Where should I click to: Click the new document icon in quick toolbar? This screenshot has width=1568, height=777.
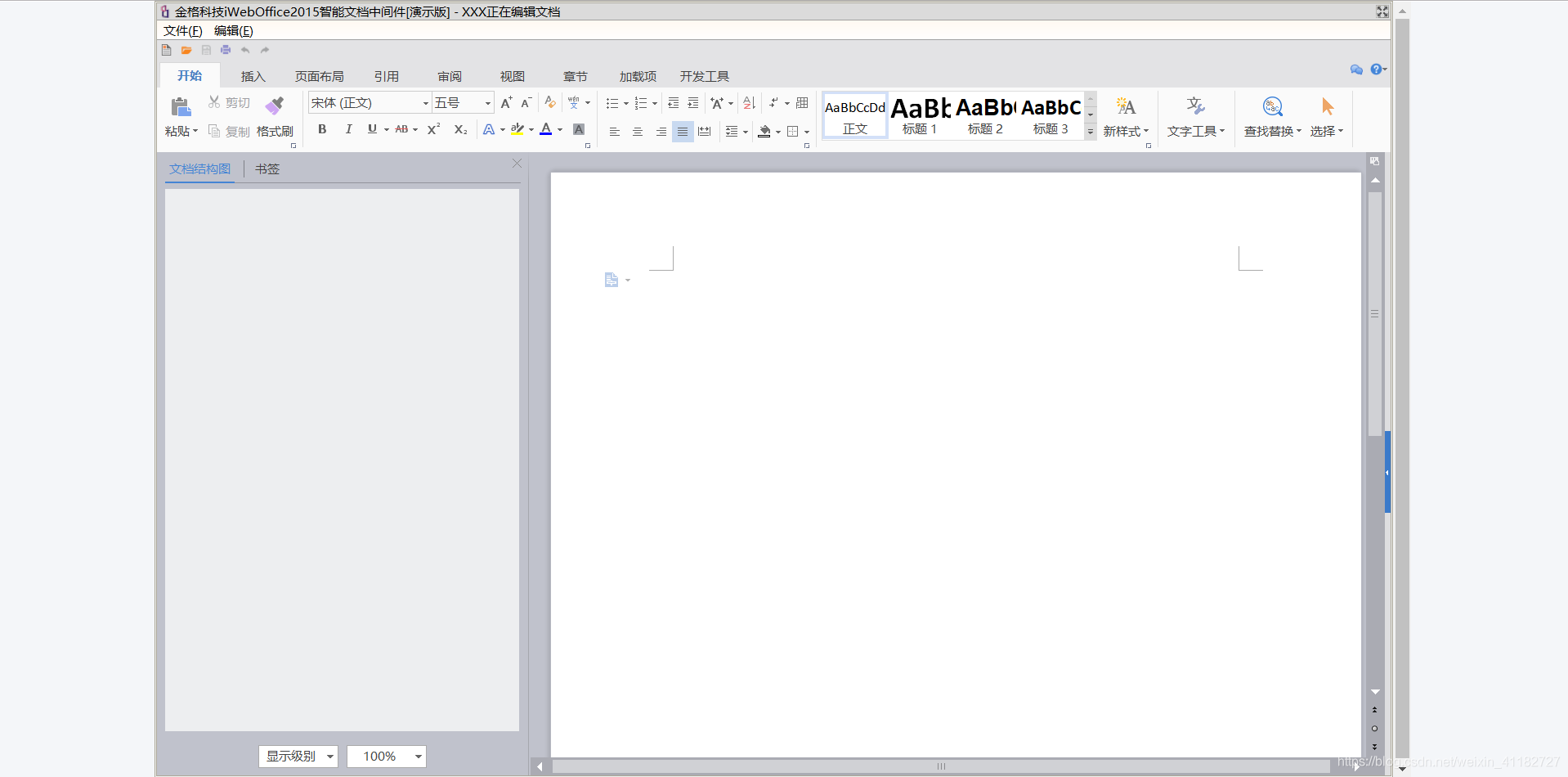click(x=167, y=50)
